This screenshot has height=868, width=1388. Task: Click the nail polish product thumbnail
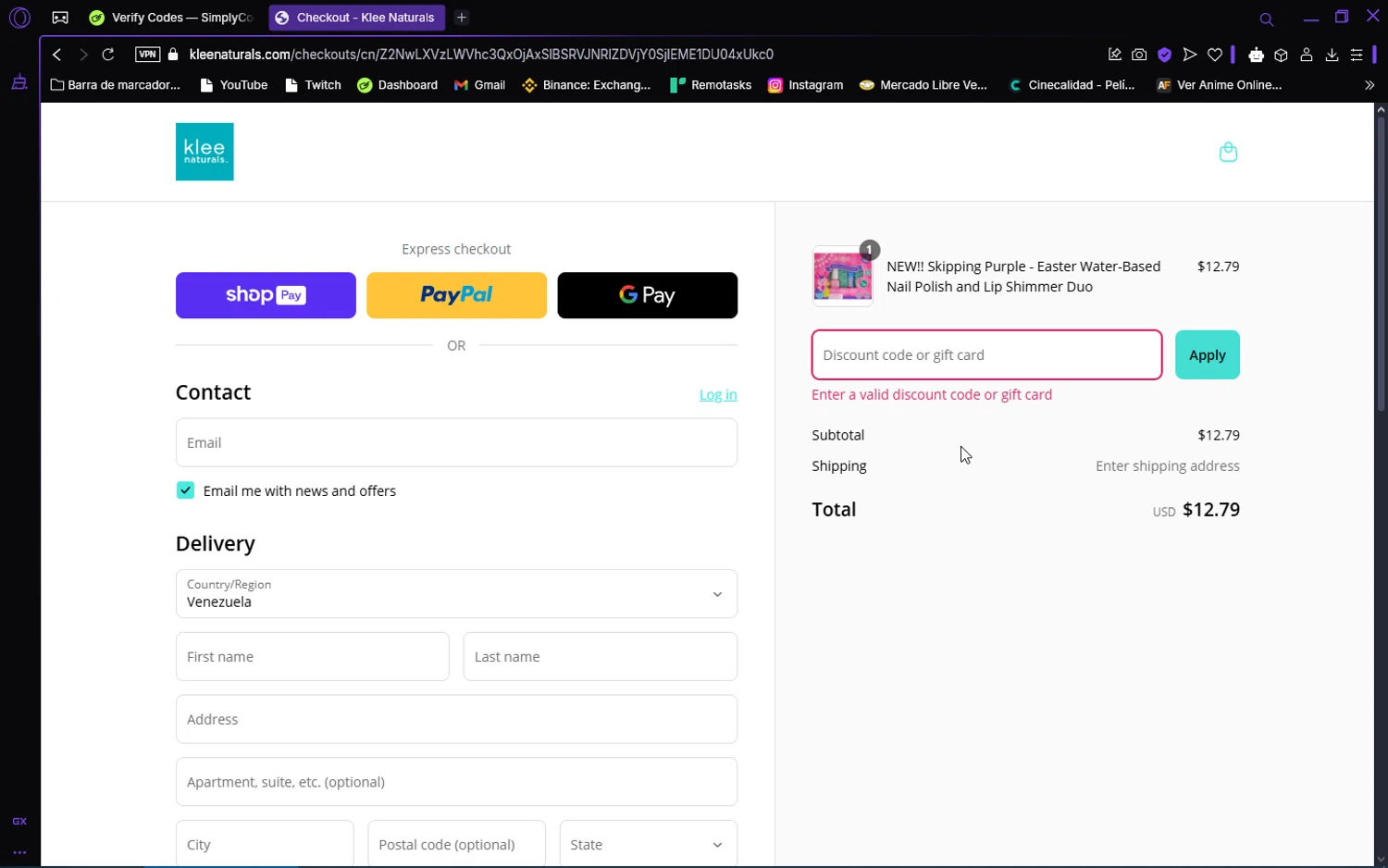(842, 276)
